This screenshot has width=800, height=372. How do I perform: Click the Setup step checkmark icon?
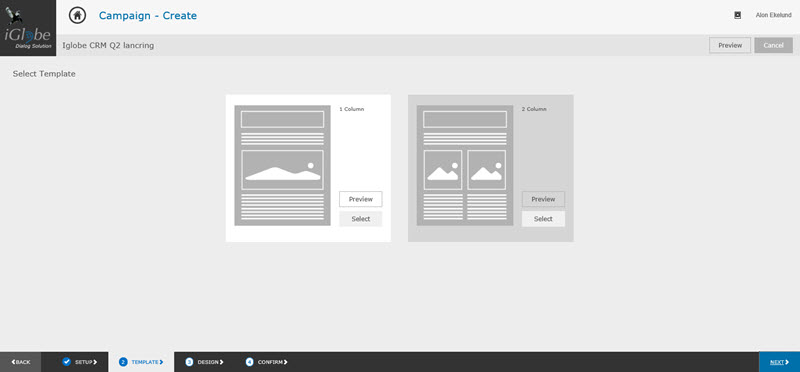(x=66, y=362)
